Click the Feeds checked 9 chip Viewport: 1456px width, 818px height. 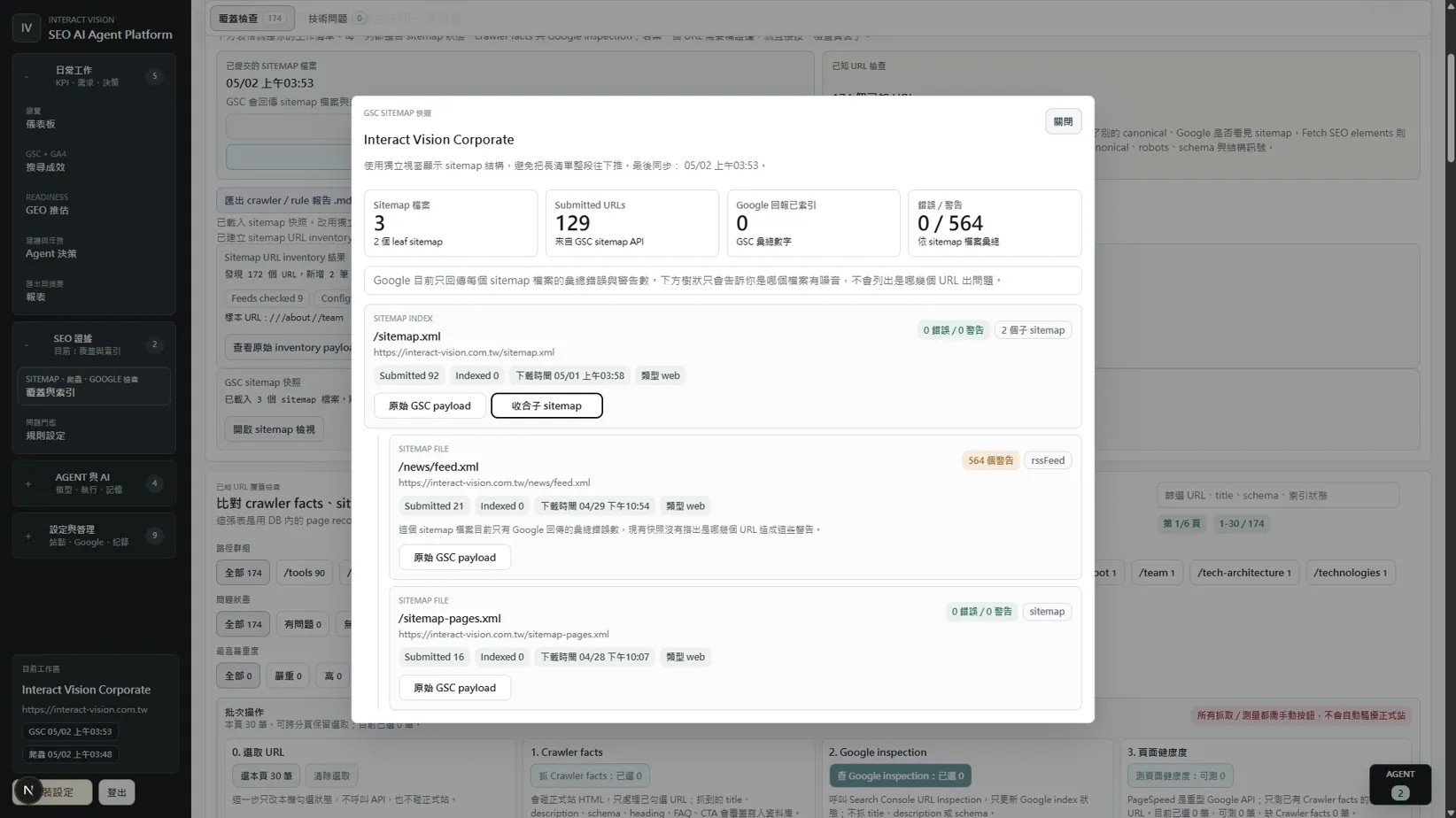point(267,298)
